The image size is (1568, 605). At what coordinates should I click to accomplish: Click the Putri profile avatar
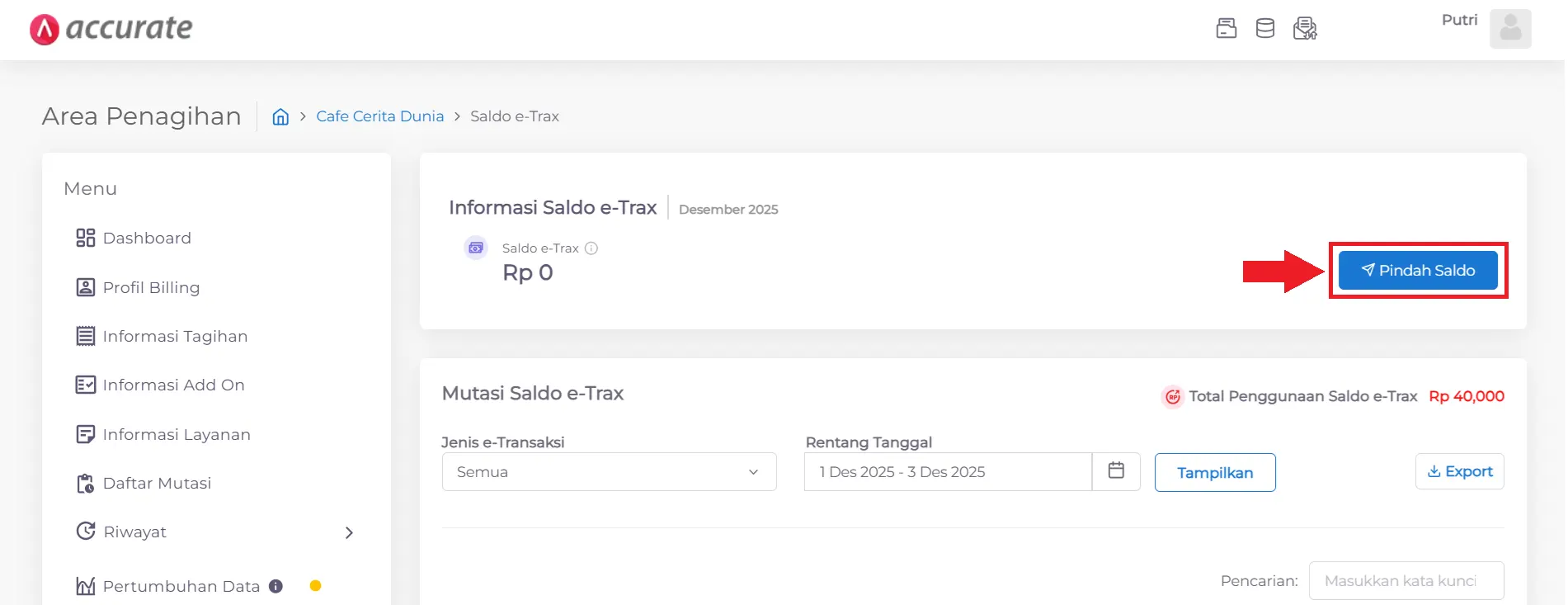(x=1510, y=29)
